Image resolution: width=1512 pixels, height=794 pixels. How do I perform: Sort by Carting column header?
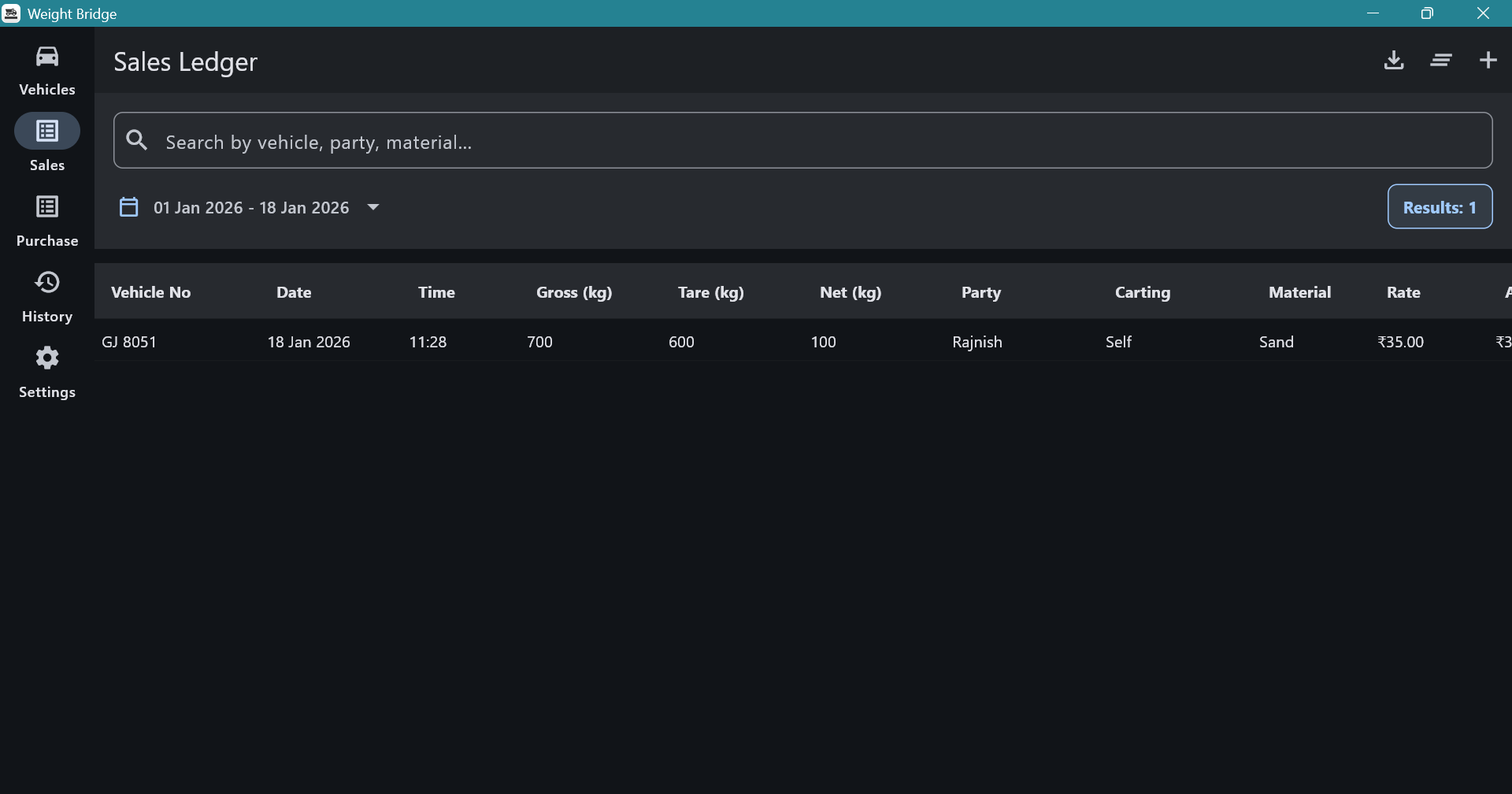(1143, 292)
